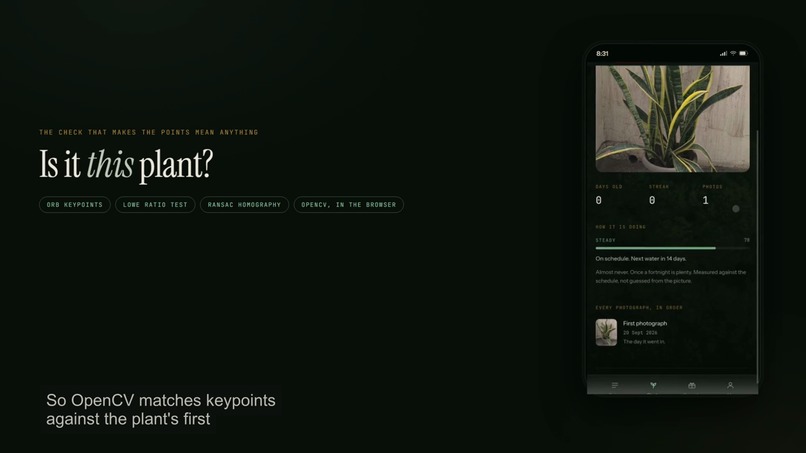
Task: Click the RANSAC HOMOGRAPHY tag
Action: (244, 205)
